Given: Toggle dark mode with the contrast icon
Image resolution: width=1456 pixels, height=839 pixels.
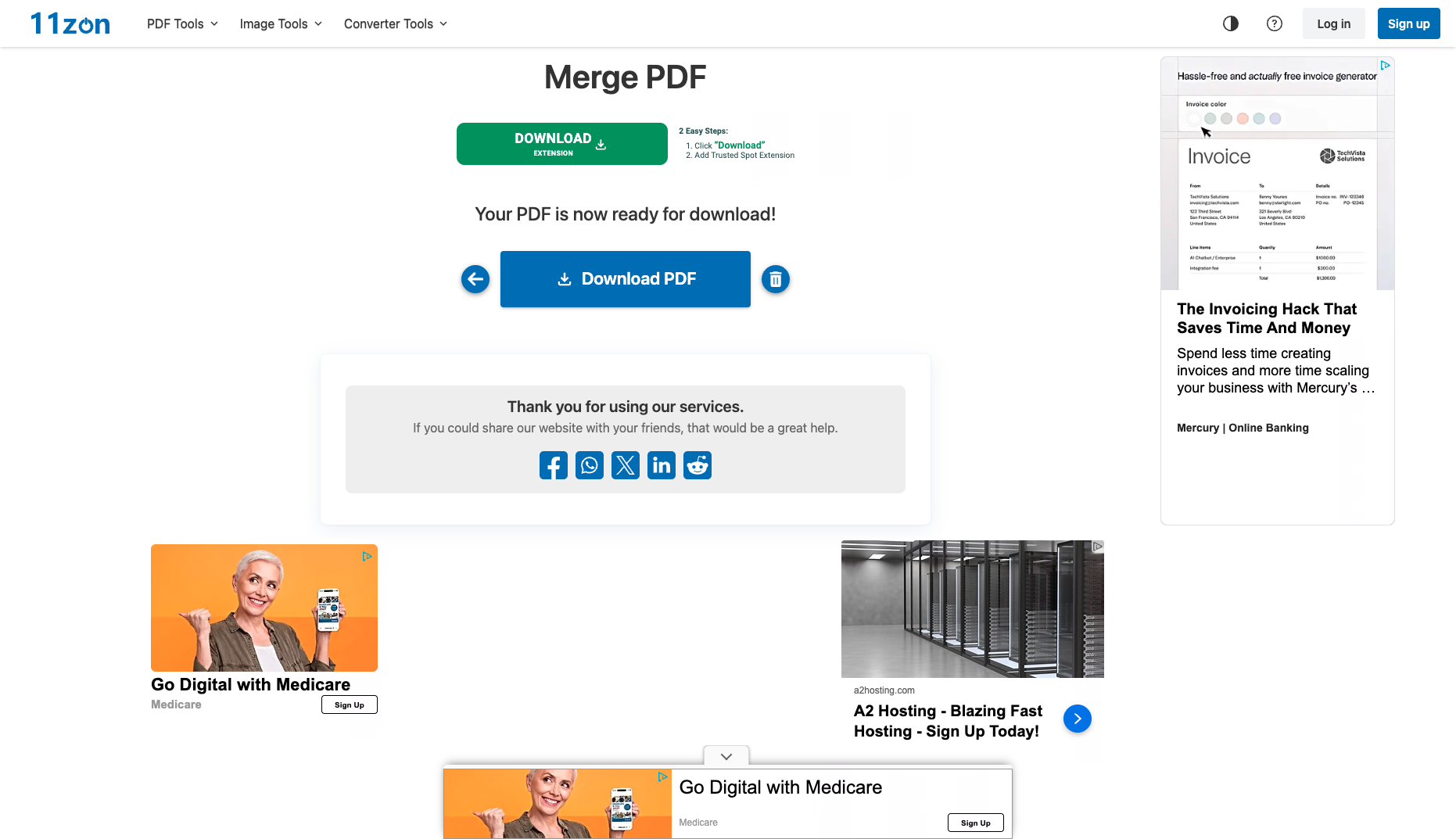Looking at the screenshot, I should click(x=1231, y=23).
